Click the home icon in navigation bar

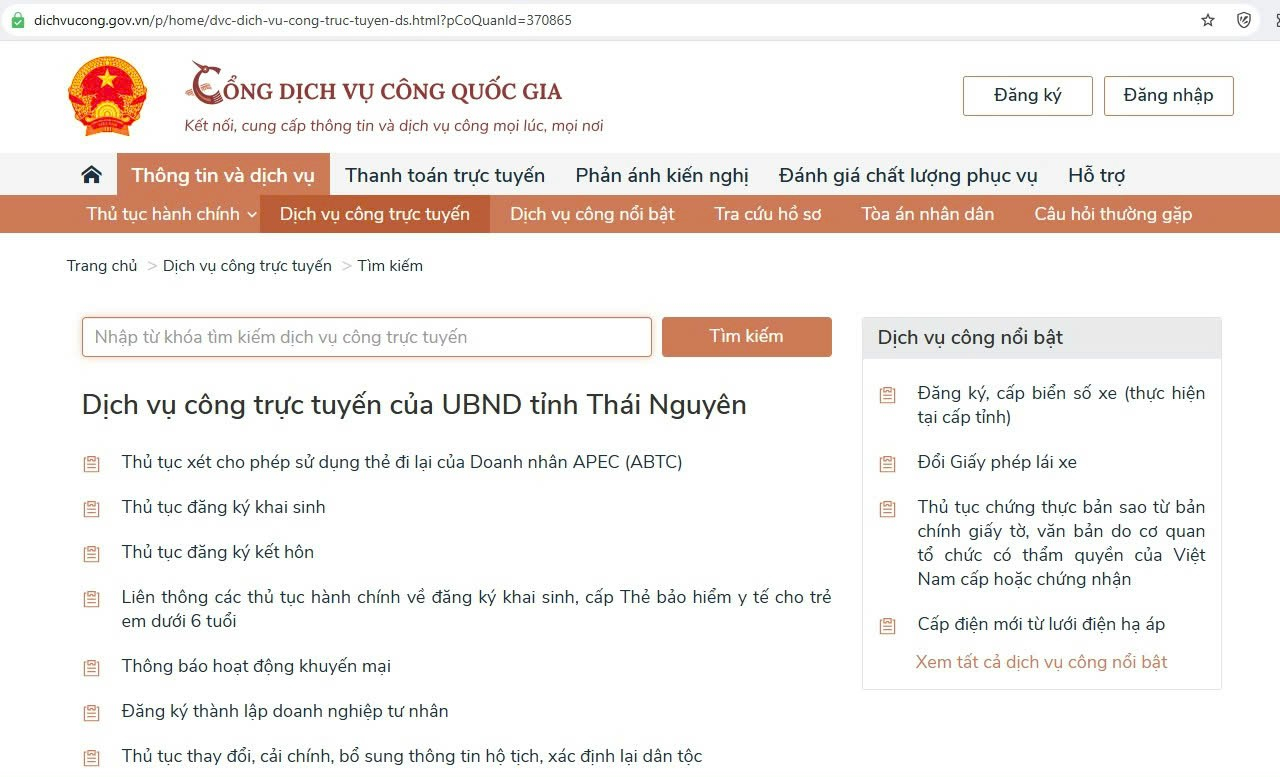point(92,175)
